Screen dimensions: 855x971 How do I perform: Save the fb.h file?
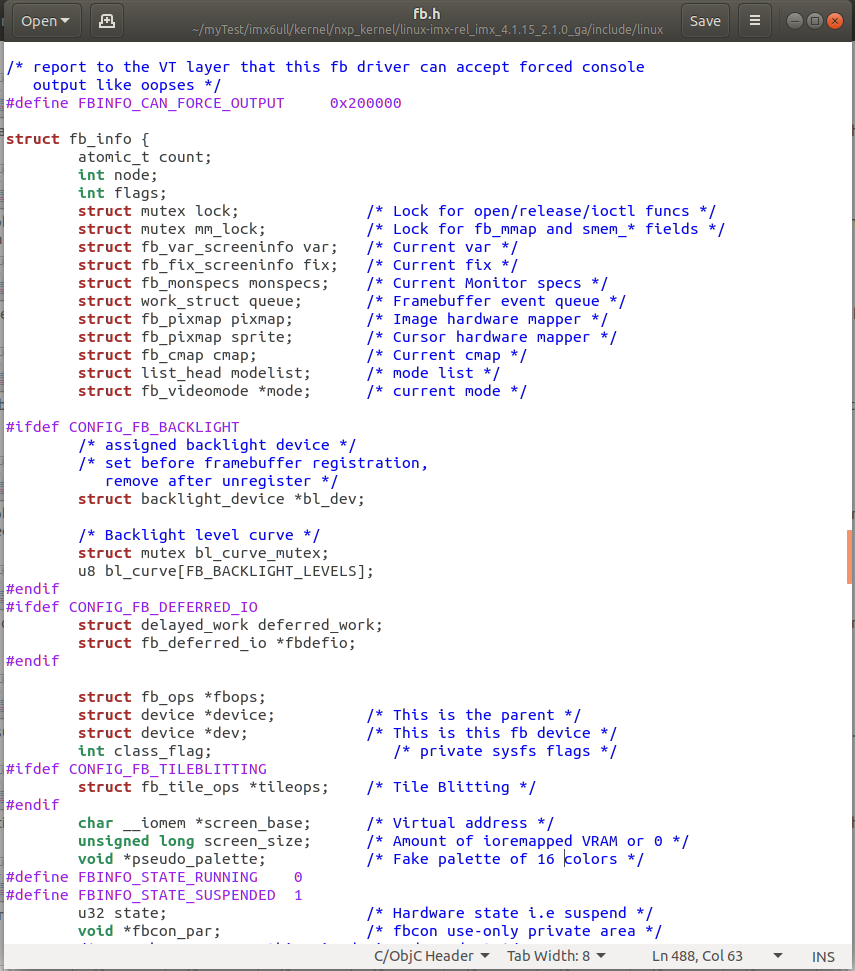point(705,20)
